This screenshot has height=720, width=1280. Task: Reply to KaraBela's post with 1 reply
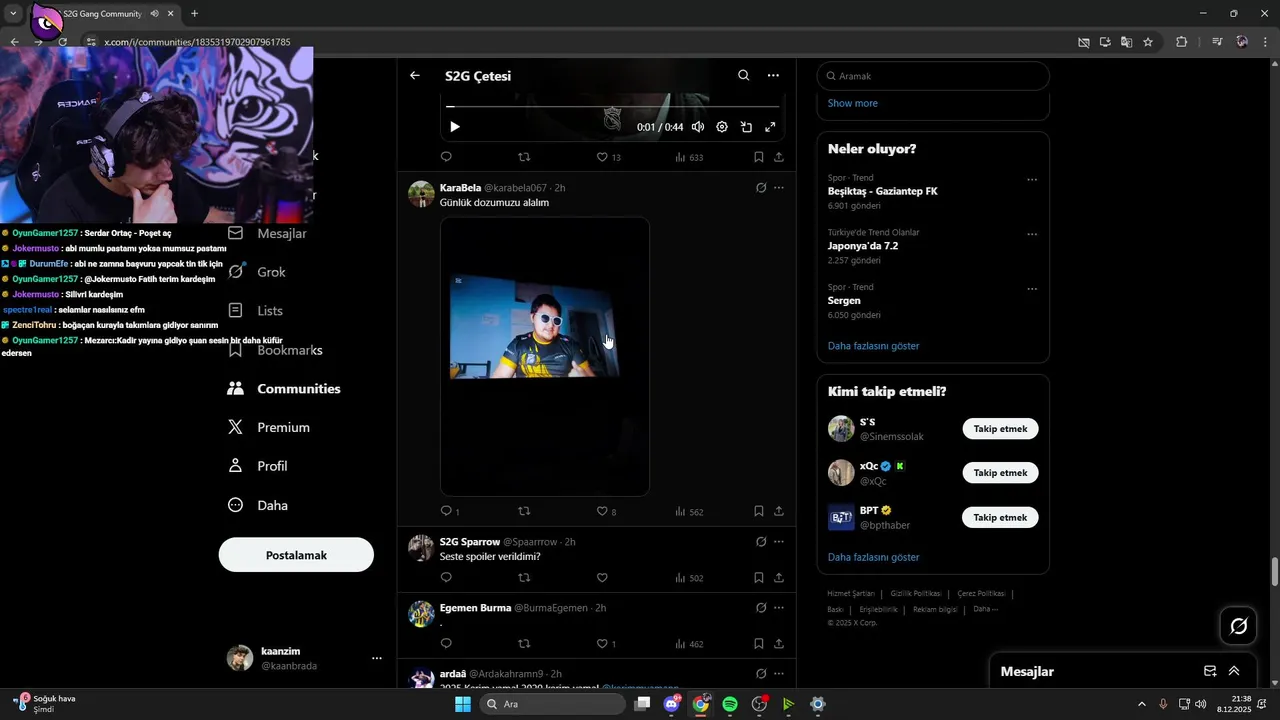coord(450,511)
